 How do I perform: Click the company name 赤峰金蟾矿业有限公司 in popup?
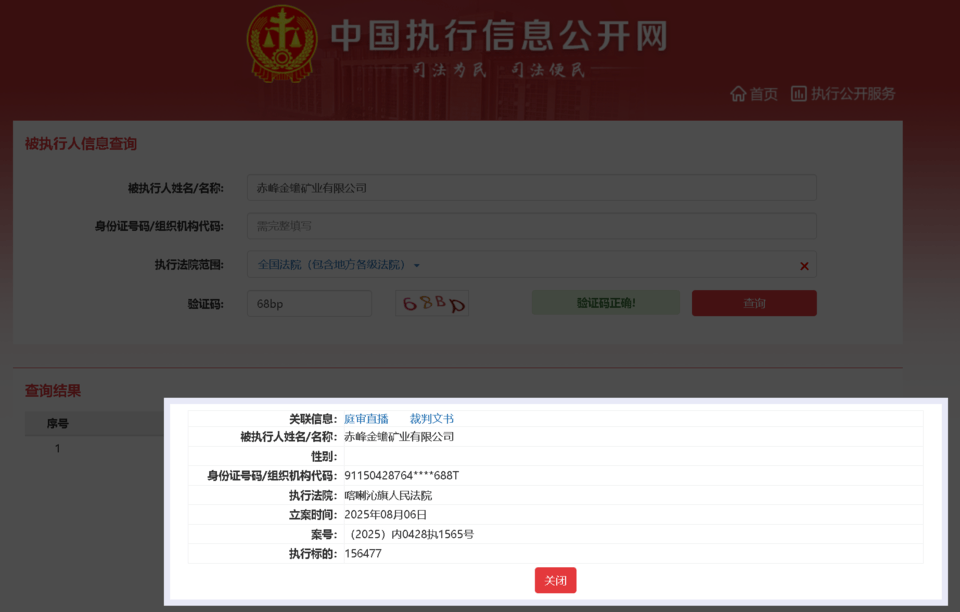pos(399,436)
